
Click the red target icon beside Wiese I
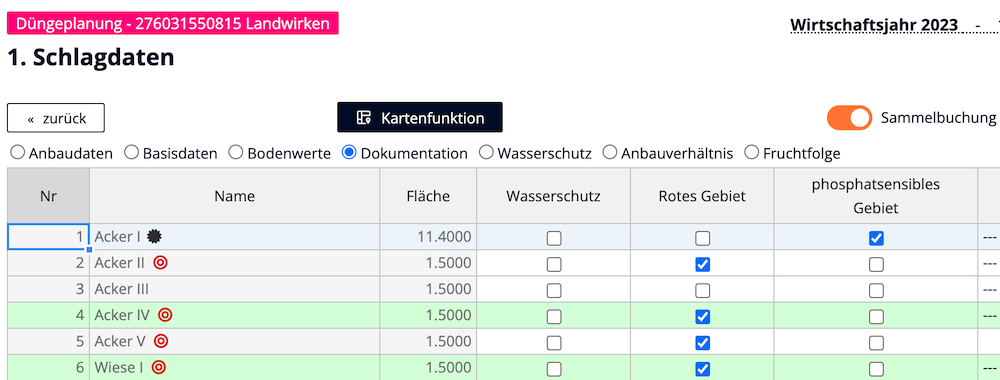point(159,367)
